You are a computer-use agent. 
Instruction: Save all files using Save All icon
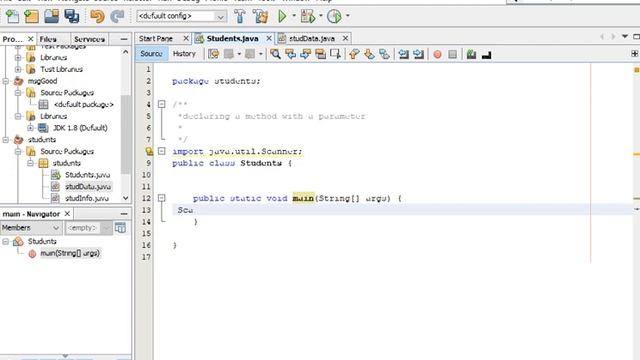[72, 16]
